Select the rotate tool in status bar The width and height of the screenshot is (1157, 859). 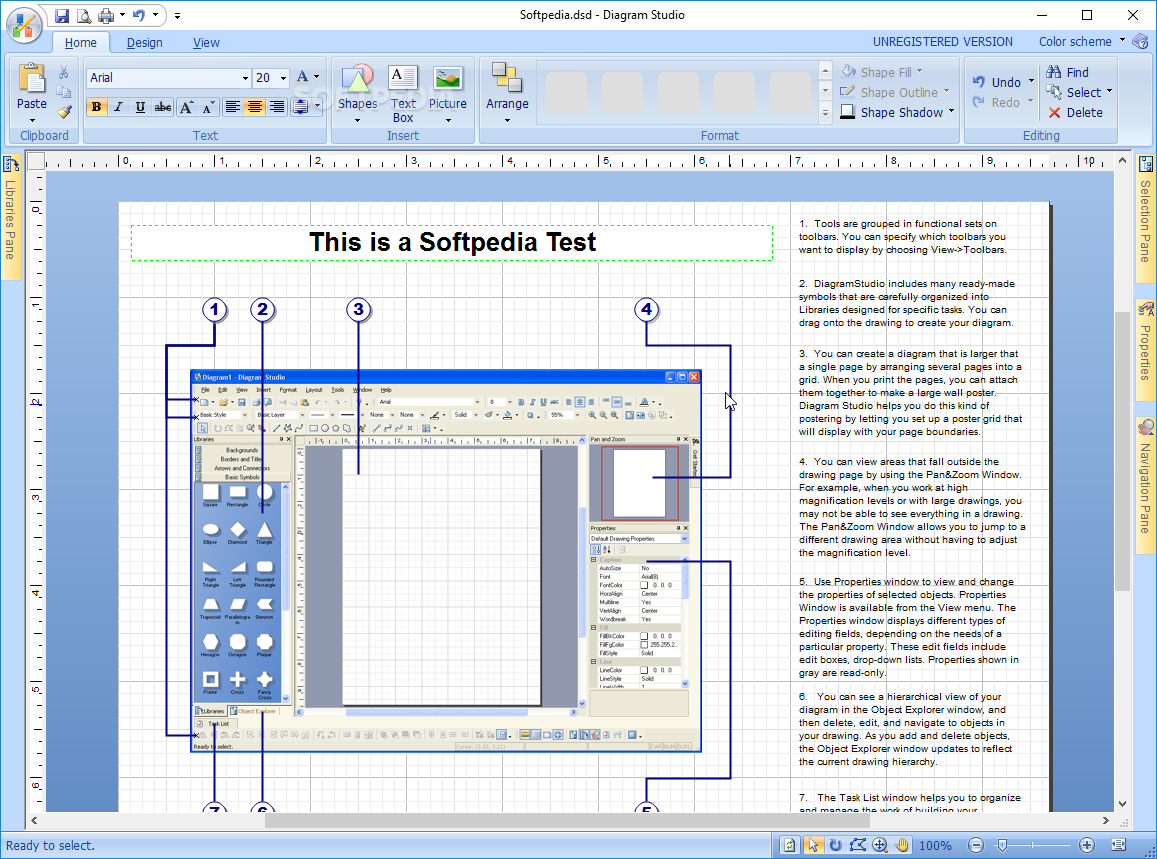pyautogui.click(x=835, y=845)
